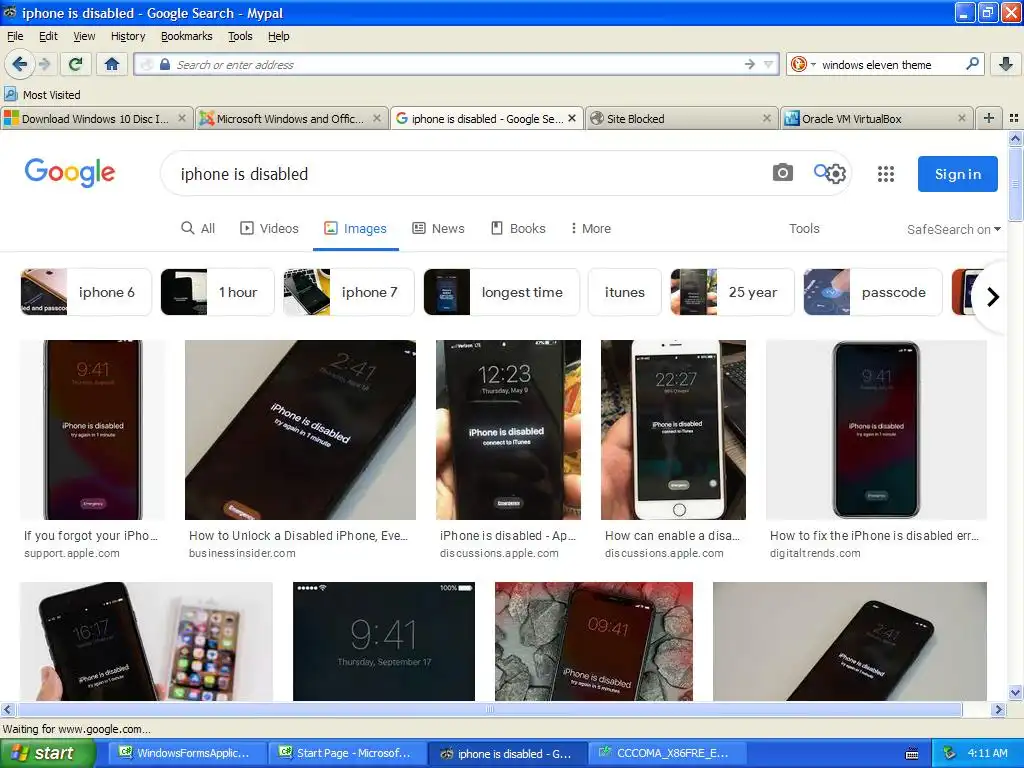Open the Help menu
This screenshot has height=768, width=1024.
coord(278,36)
